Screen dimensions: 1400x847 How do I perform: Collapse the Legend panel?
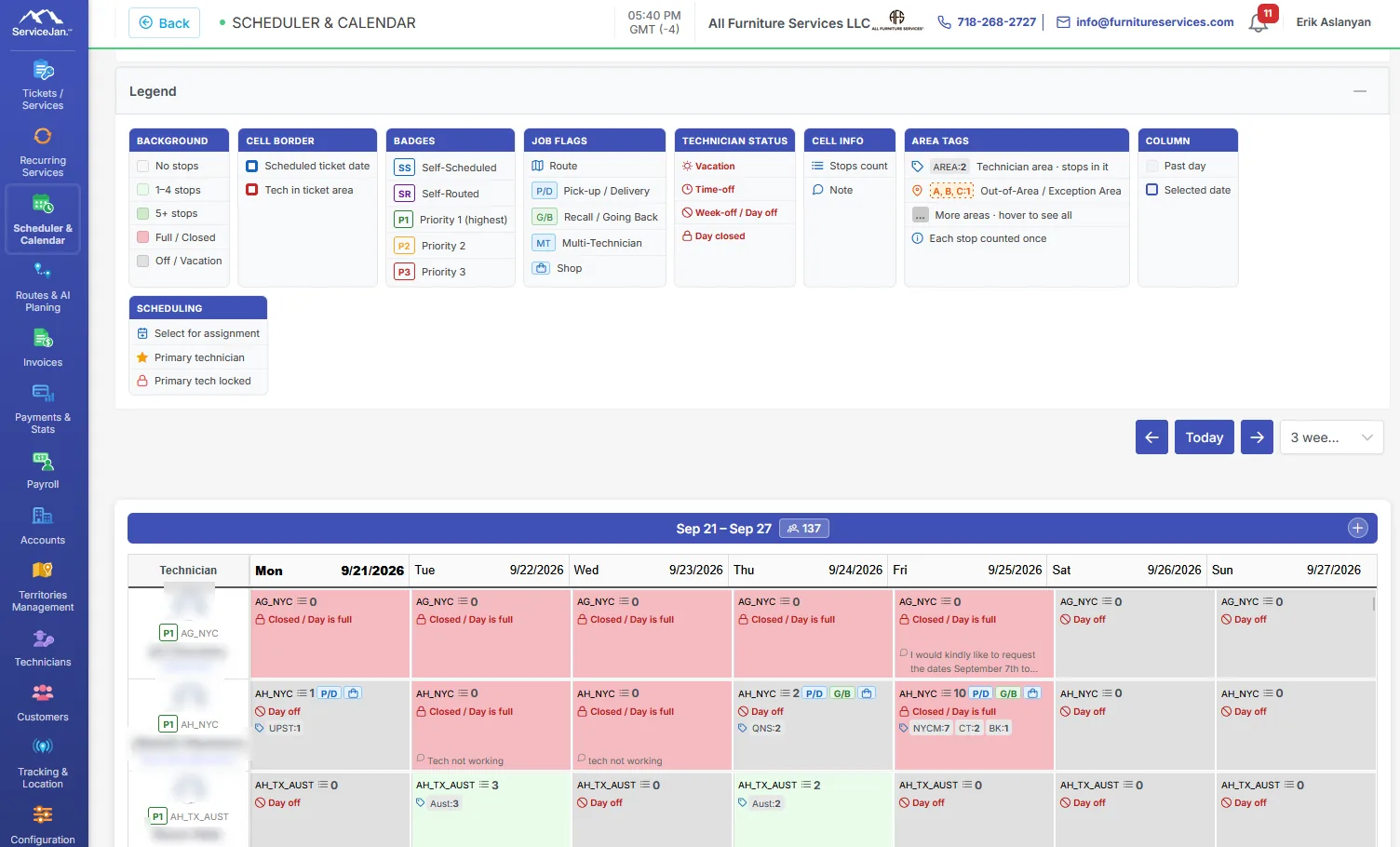(1360, 91)
